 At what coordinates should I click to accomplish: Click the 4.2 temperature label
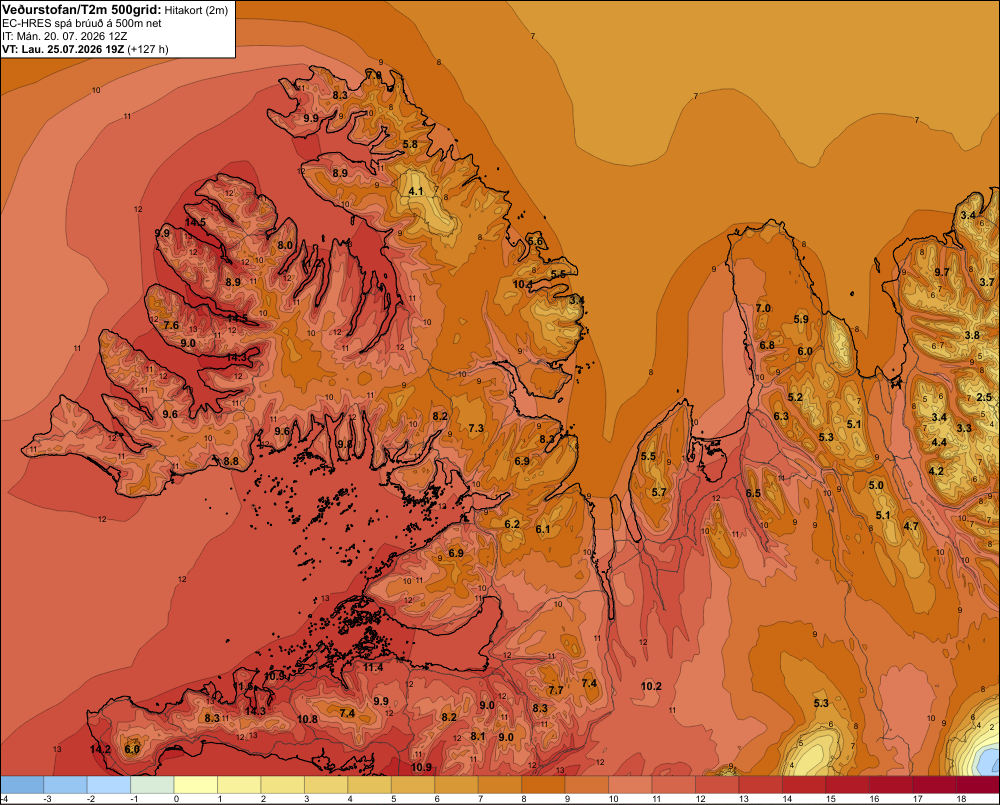pos(936,471)
